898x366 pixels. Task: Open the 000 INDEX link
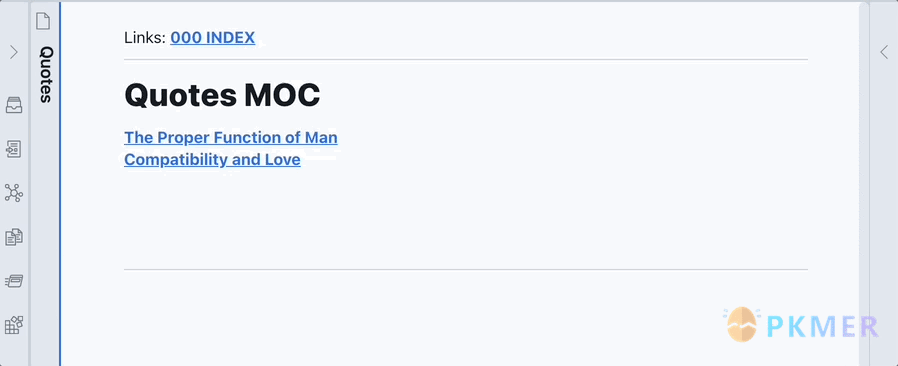212,38
